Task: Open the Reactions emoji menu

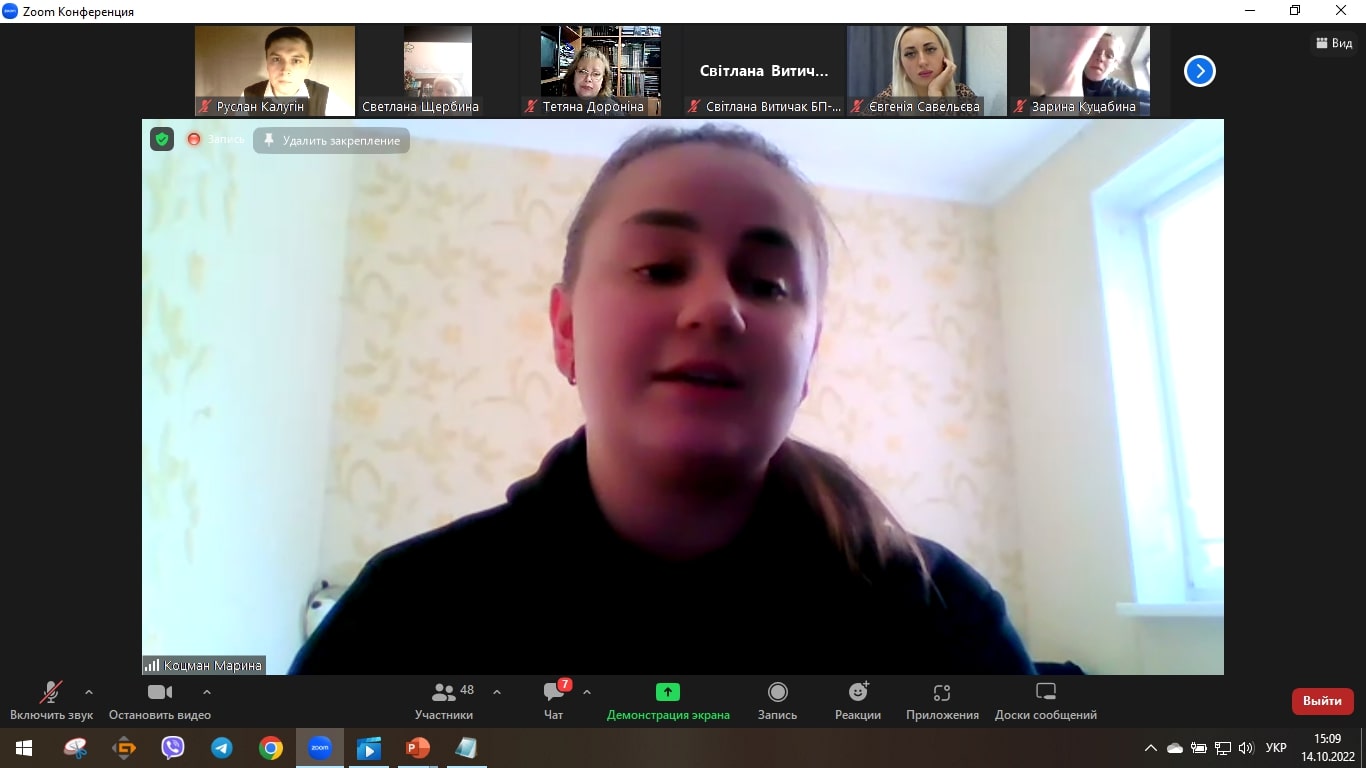Action: [858, 692]
